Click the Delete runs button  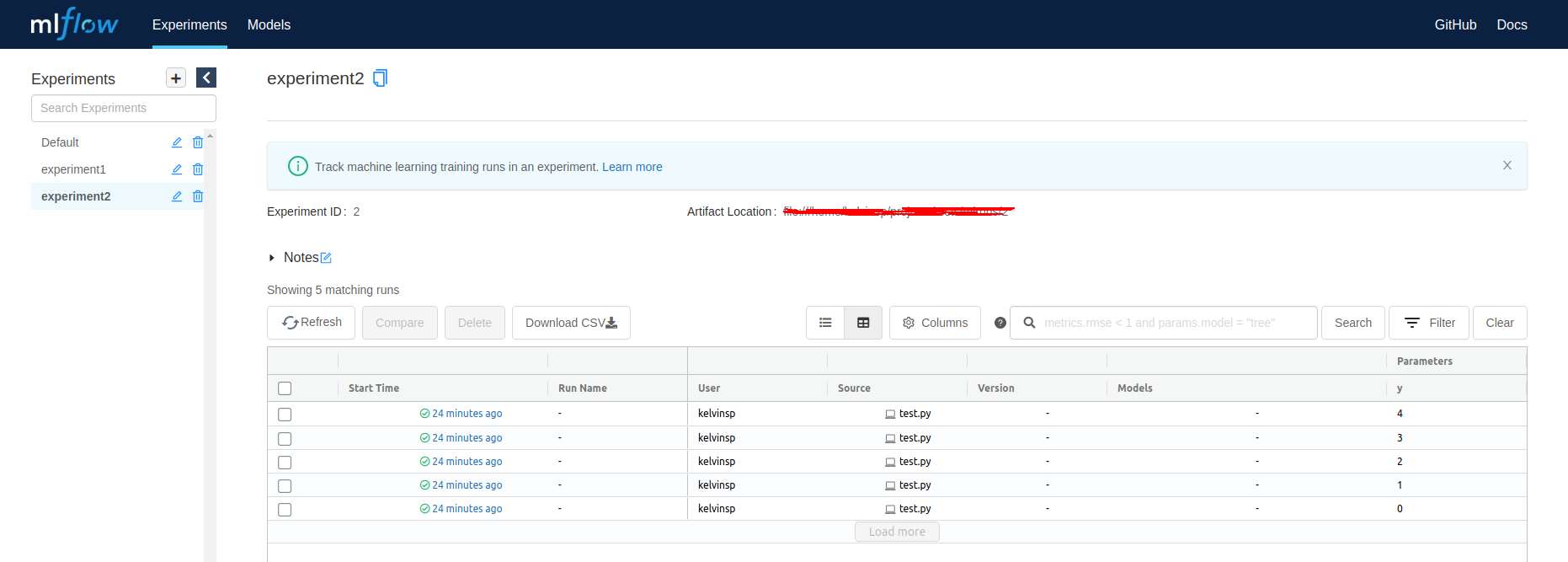coord(475,323)
